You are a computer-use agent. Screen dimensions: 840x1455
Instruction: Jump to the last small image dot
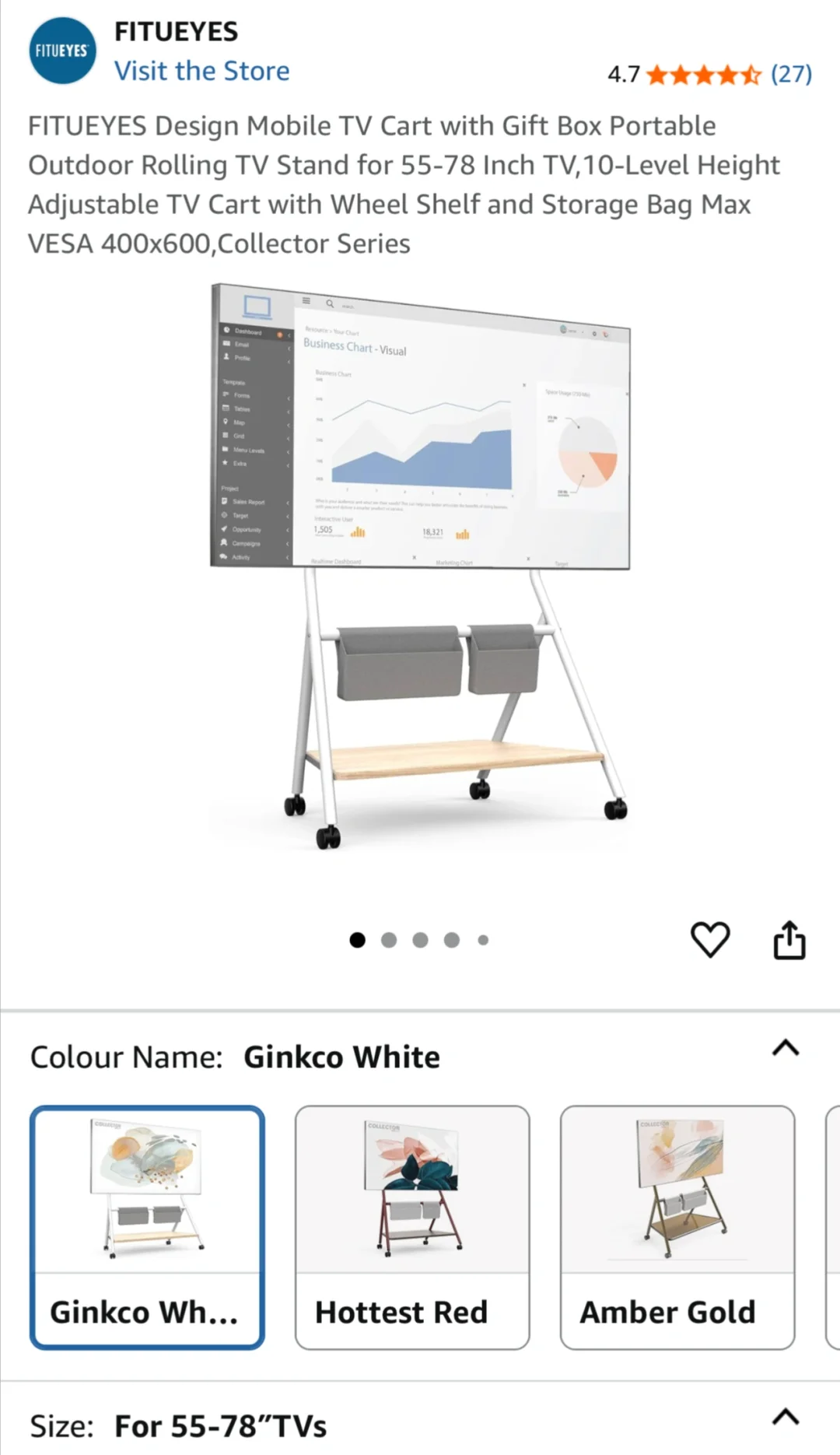click(483, 940)
